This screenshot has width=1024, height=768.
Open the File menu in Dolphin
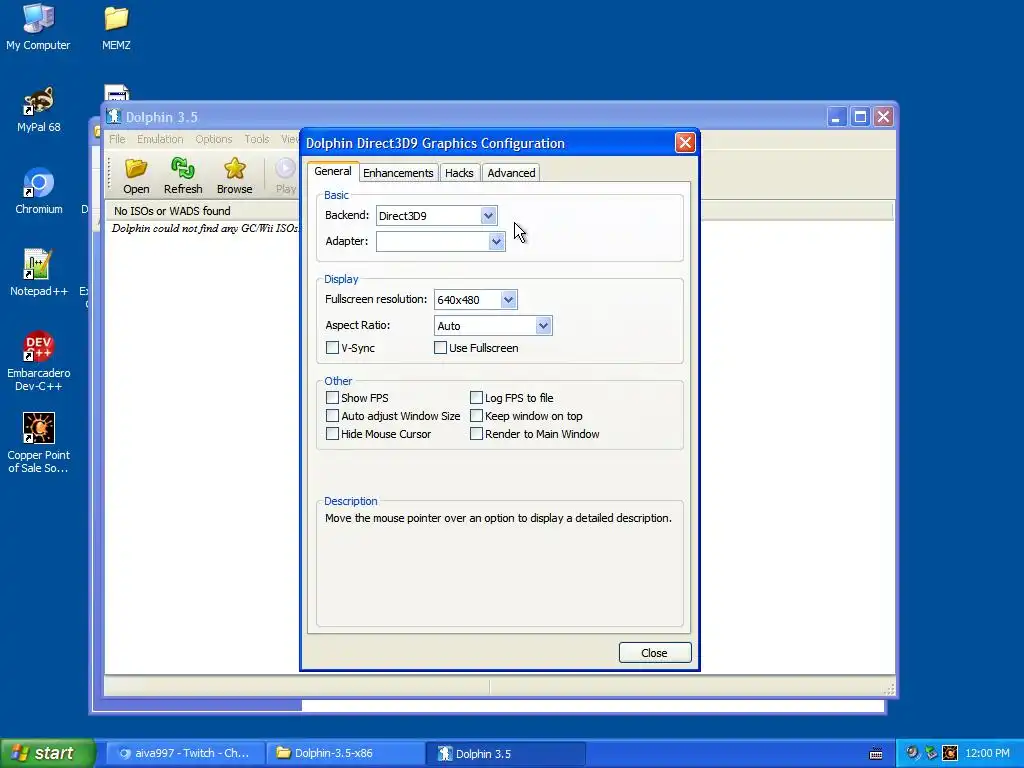click(x=117, y=139)
